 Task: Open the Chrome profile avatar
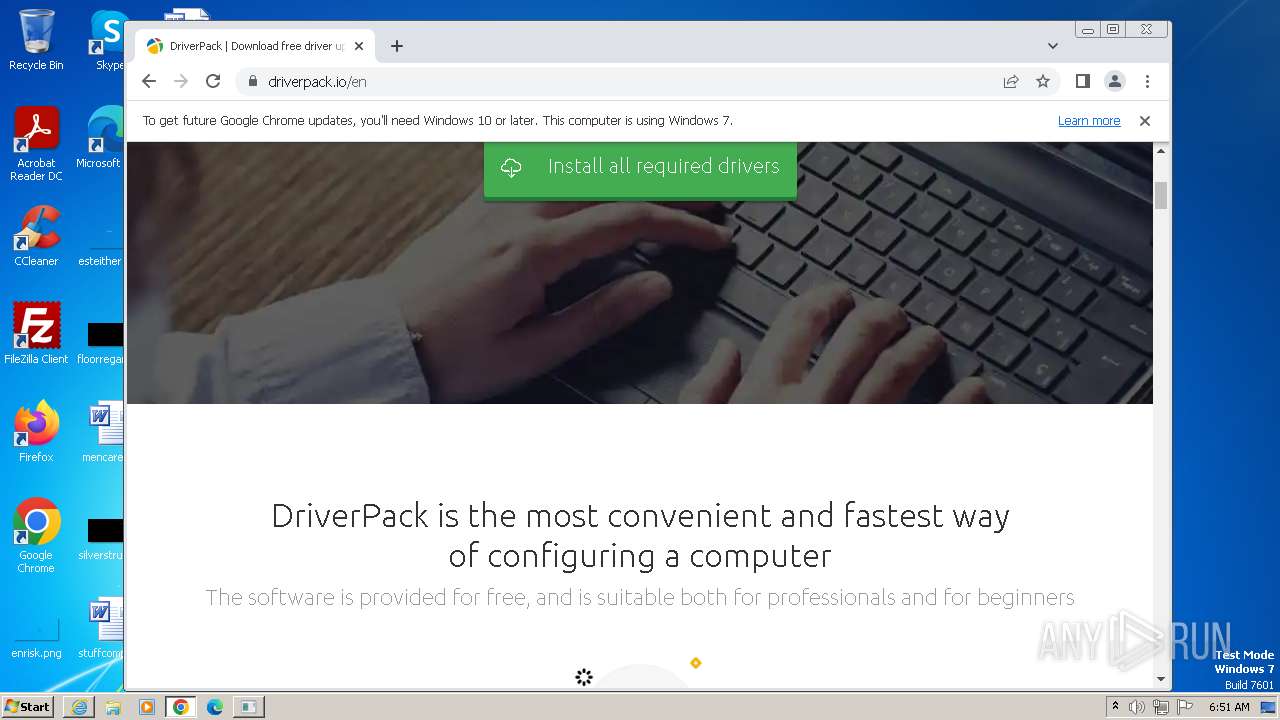pos(1114,81)
